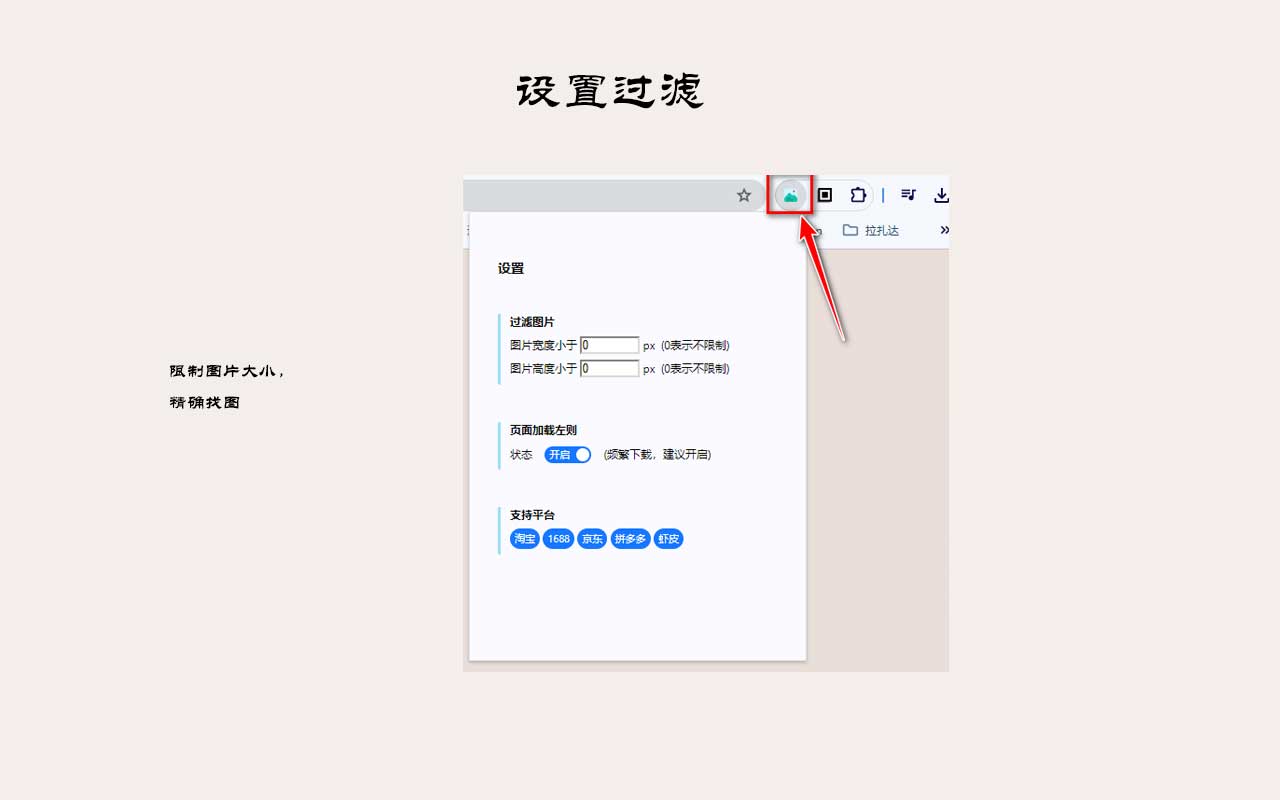Click the 京东 platform tag

tap(592, 539)
